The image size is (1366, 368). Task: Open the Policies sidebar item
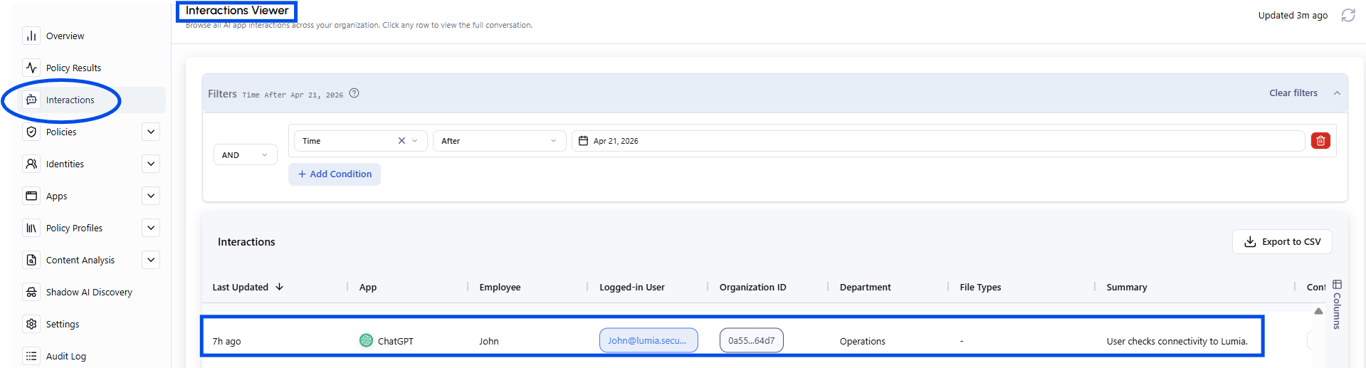click(61, 132)
